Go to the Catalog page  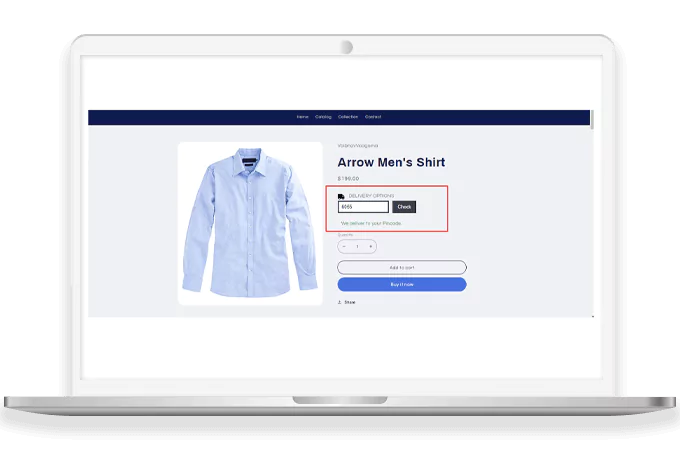(x=323, y=117)
